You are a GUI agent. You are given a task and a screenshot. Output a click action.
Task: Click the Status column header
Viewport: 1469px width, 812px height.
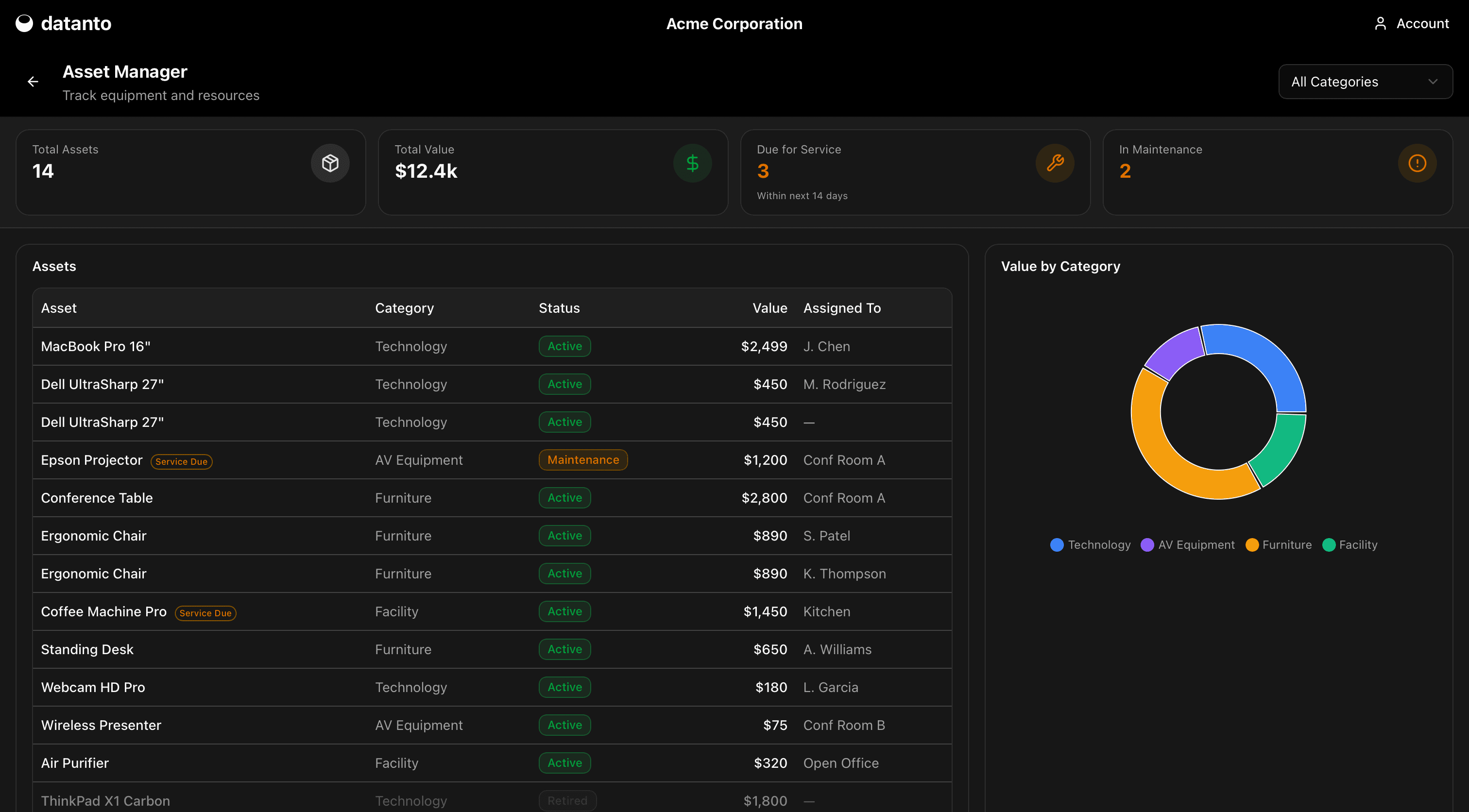click(559, 307)
